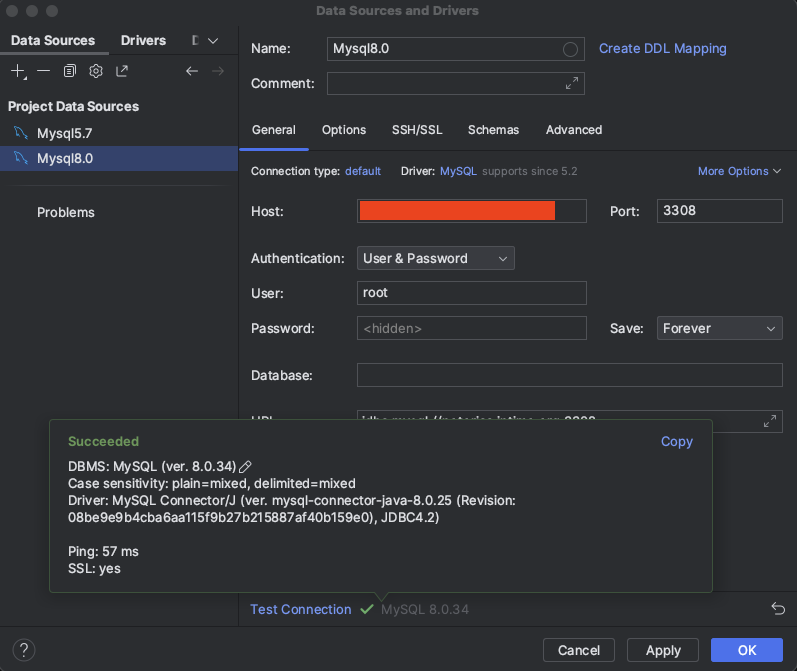797x671 pixels.
Task: Click the Create DDL Mapping link
Action: (x=662, y=49)
